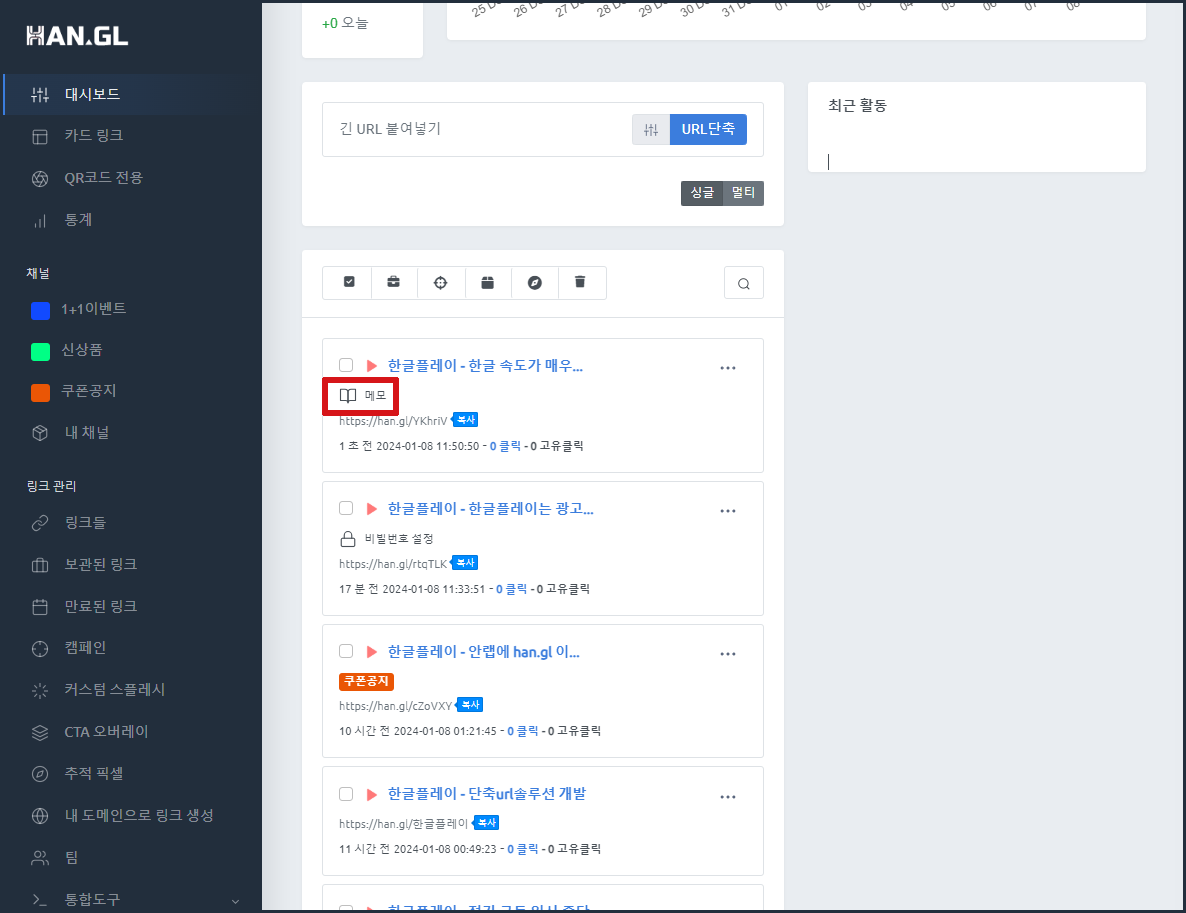The image size is (1186, 913).
Task: Select the 쿠폰공지 channel orange swatch
Action: point(40,392)
